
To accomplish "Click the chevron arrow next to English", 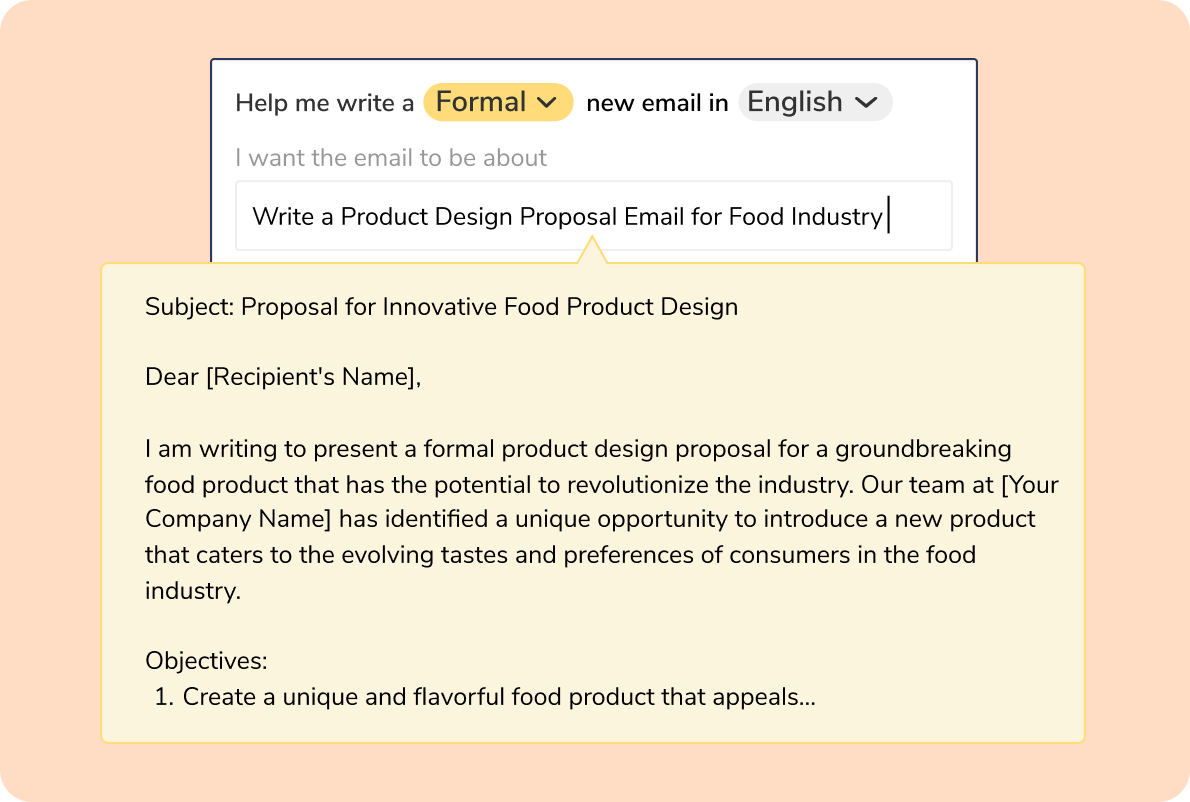I will click(866, 103).
